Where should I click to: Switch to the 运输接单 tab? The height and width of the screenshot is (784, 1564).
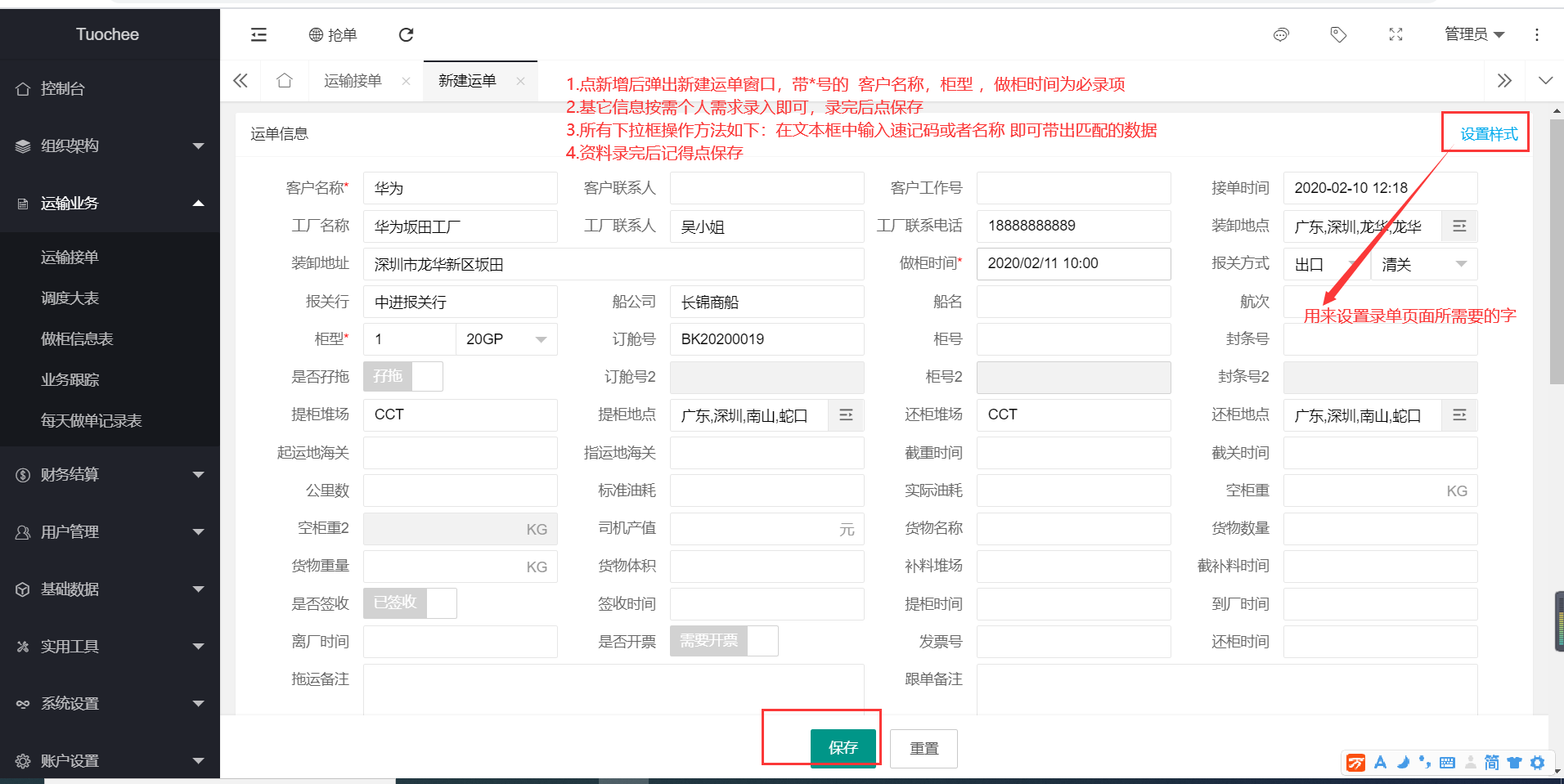(x=353, y=80)
